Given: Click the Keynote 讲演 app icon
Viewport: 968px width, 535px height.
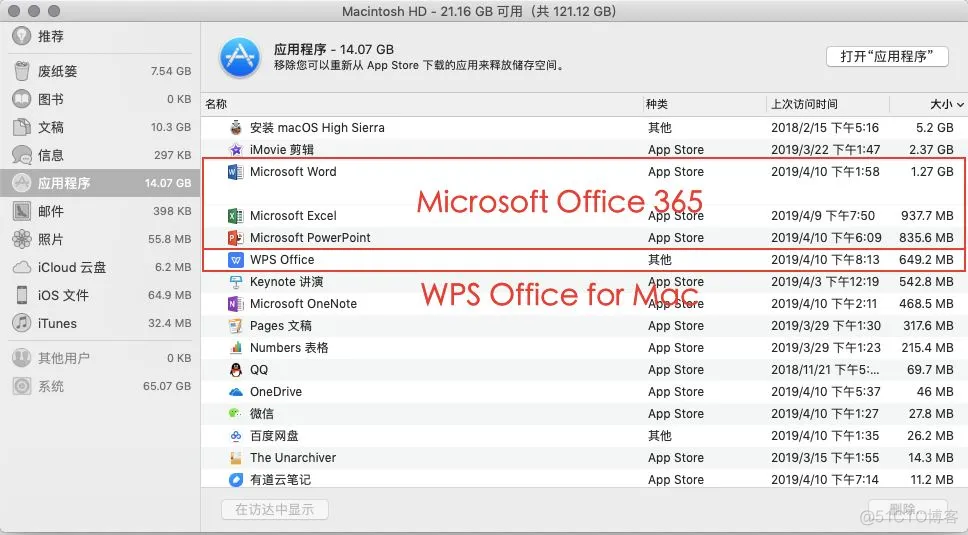Looking at the screenshot, I should pos(235,282).
